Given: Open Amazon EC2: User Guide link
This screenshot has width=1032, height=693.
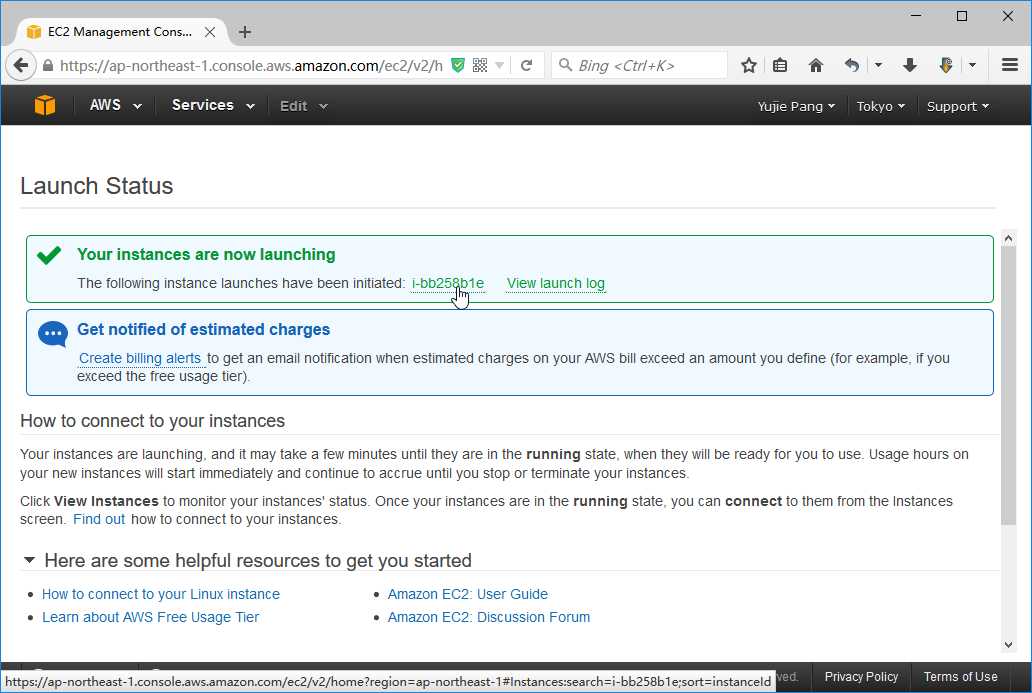Looking at the screenshot, I should point(467,594).
